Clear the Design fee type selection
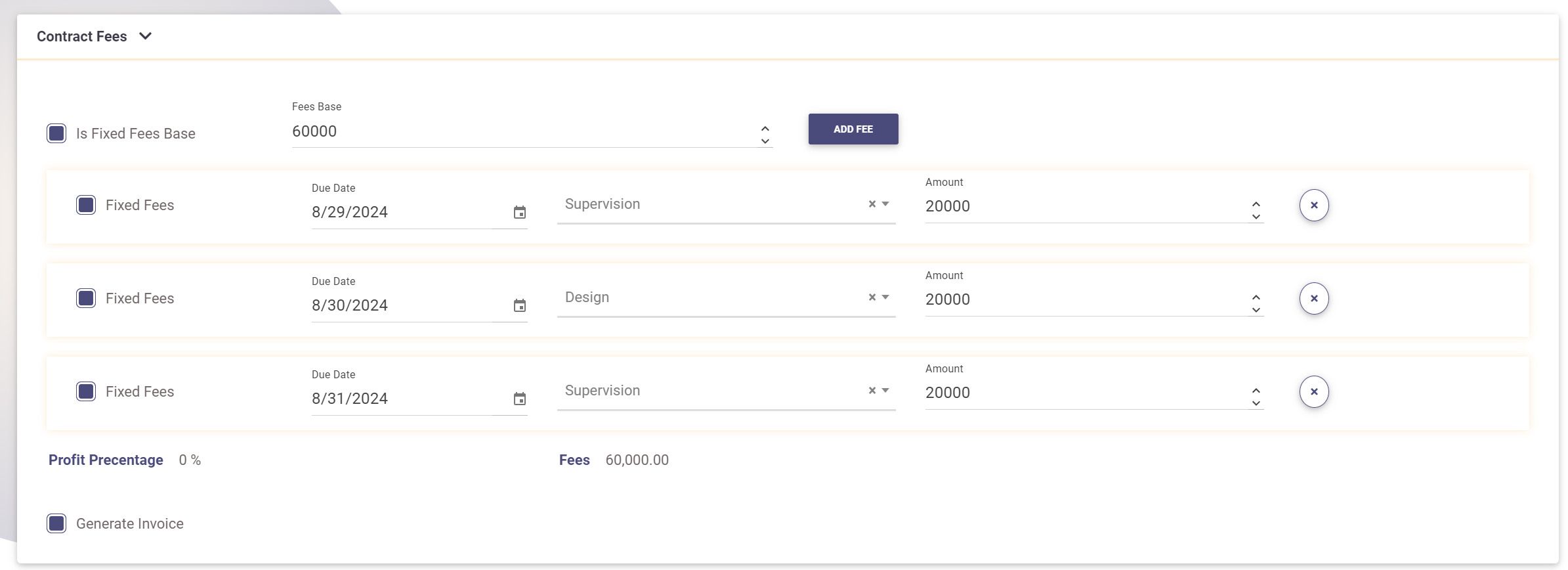Viewport: 1568px width, 570px height. pos(872,297)
